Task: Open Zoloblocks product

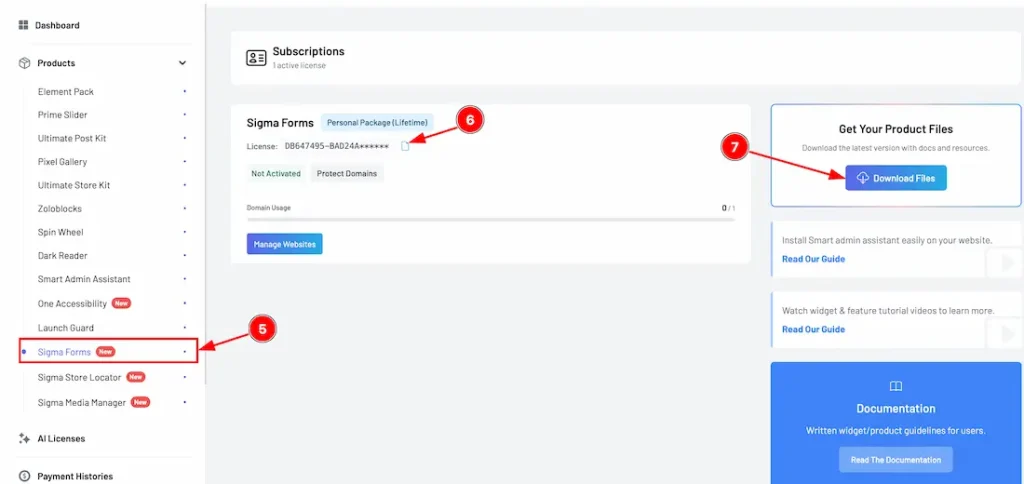Action: [x=59, y=209]
